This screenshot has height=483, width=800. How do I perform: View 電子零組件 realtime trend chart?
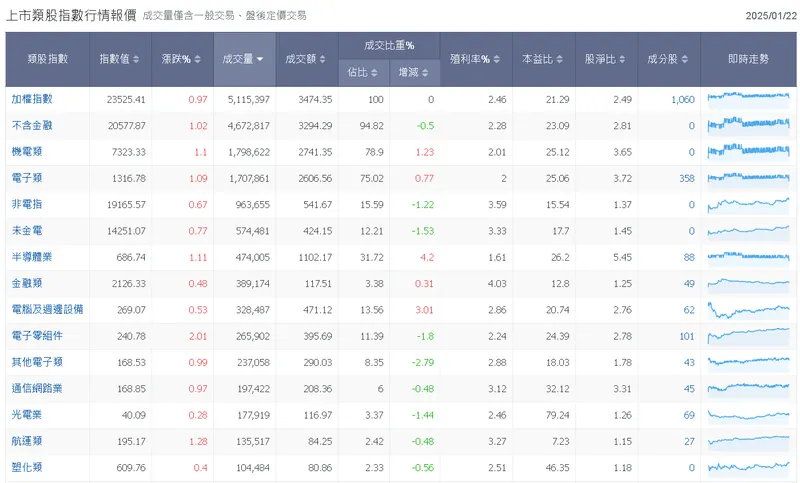[748, 336]
